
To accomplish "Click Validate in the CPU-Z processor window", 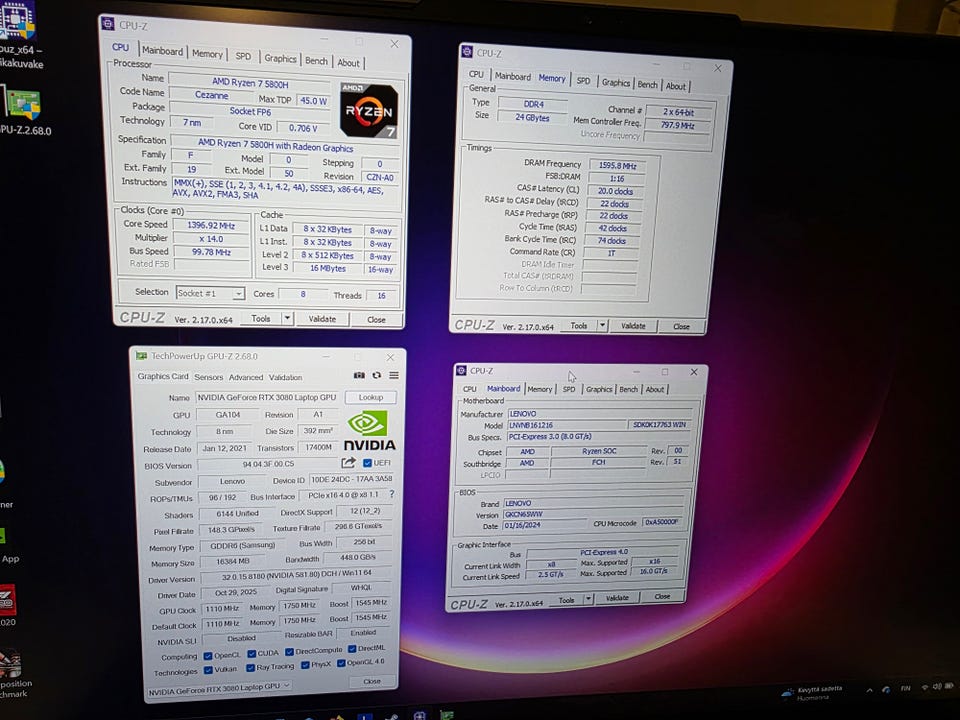I will [322, 319].
